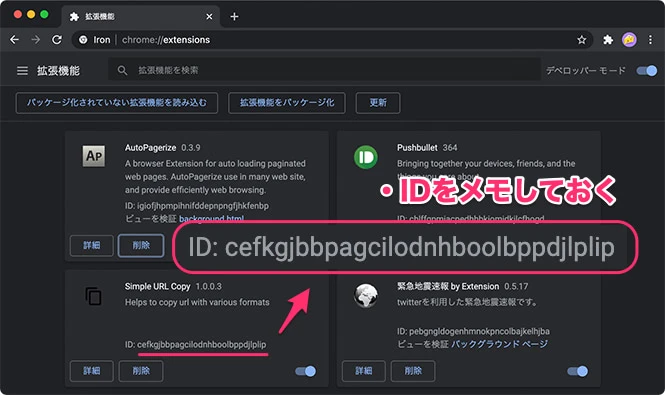The height and width of the screenshot is (395, 665).
Task: Go back with the browser back arrow
Action: [14, 40]
